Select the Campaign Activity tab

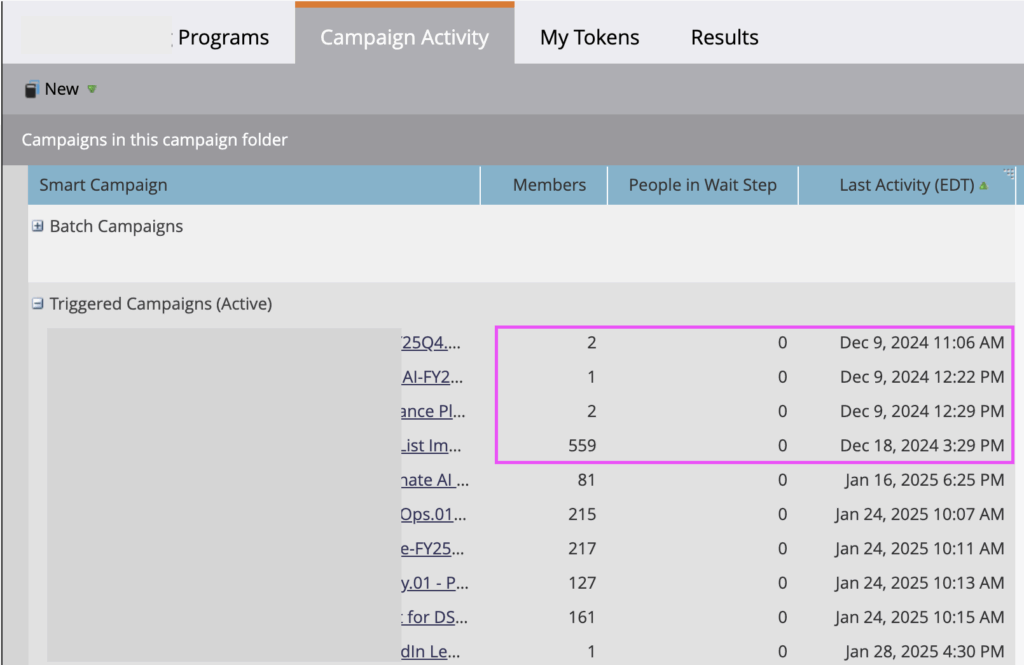coord(404,38)
